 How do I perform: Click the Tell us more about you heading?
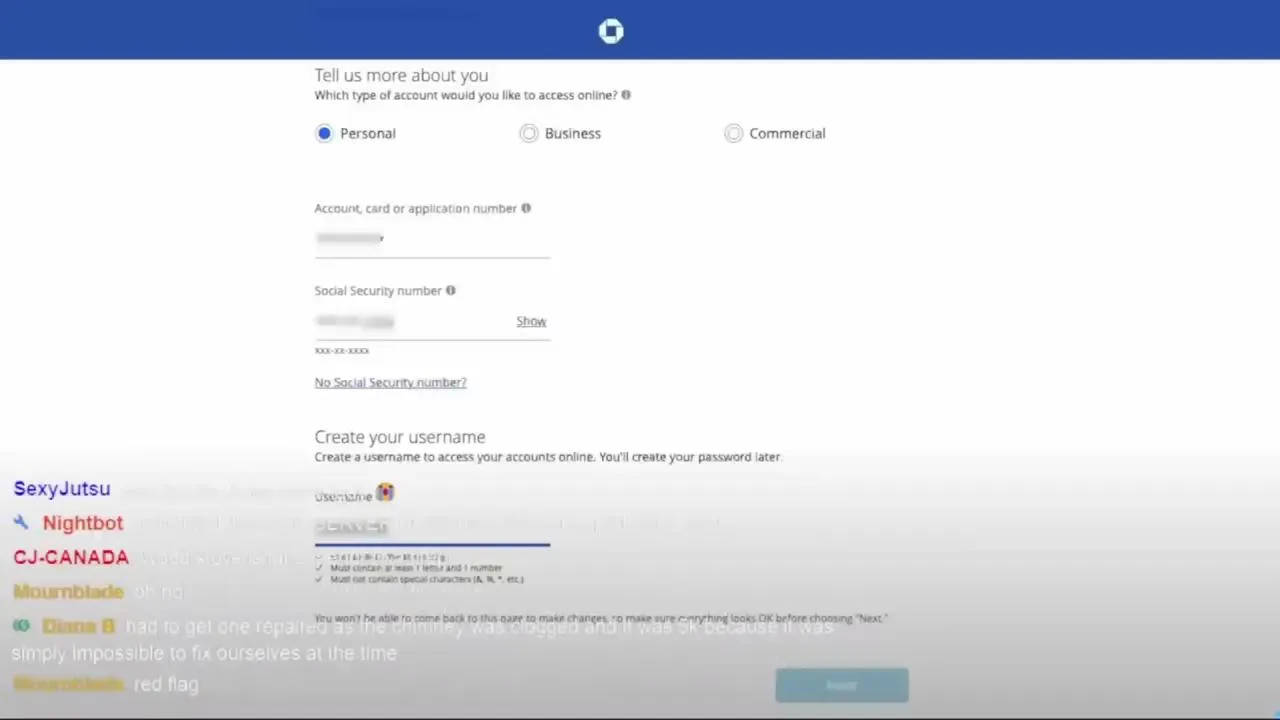pyautogui.click(x=401, y=75)
